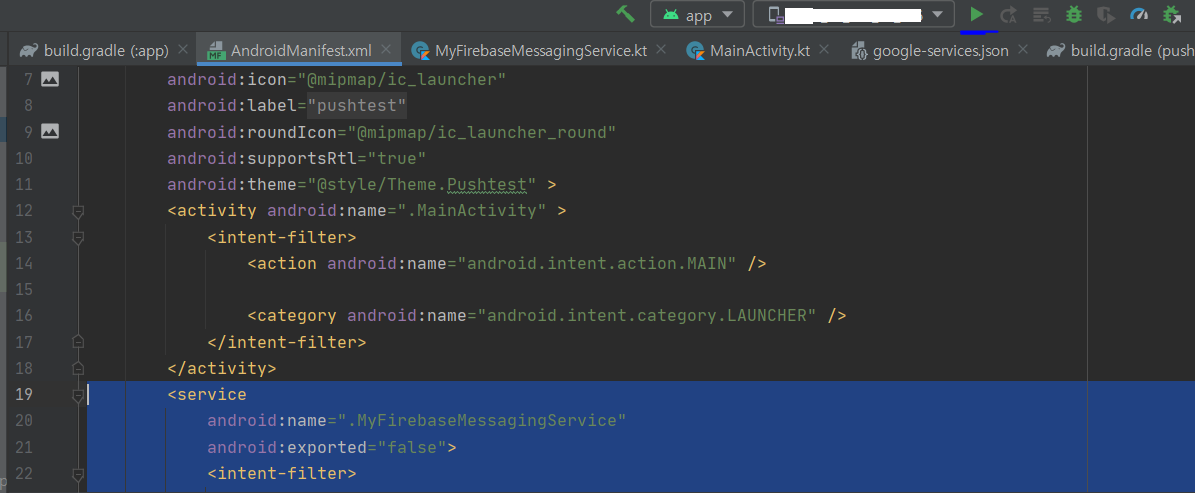The height and width of the screenshot is (493, 1195).
Task: Open the google-services.json tab
Action: tap(940, 51)
